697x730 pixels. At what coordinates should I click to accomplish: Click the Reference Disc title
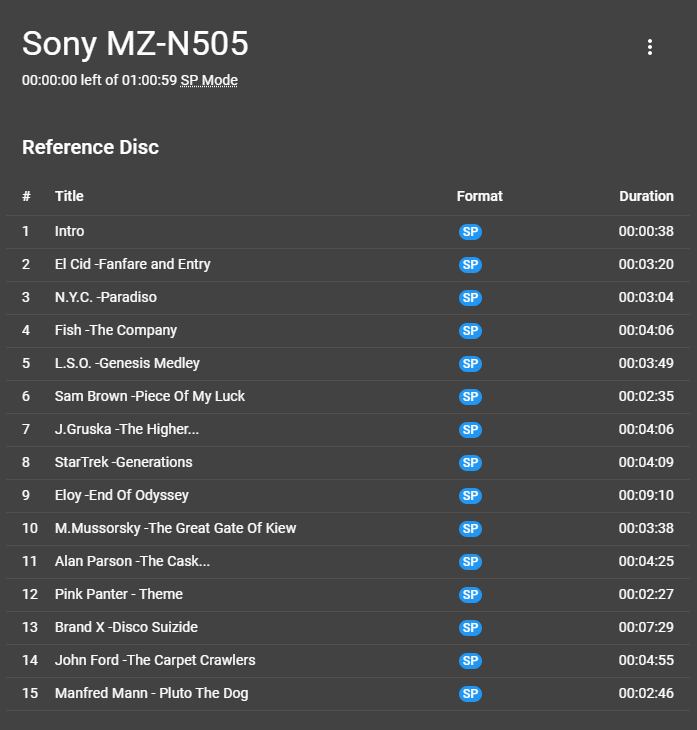[x=90, y=147]
